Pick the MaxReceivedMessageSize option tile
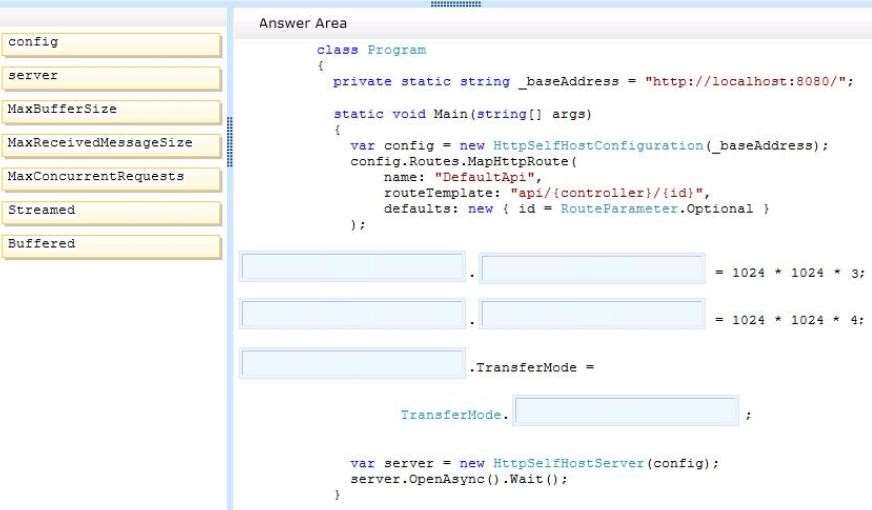The height and width of the screenshot is (510, 872). [111, 146]
